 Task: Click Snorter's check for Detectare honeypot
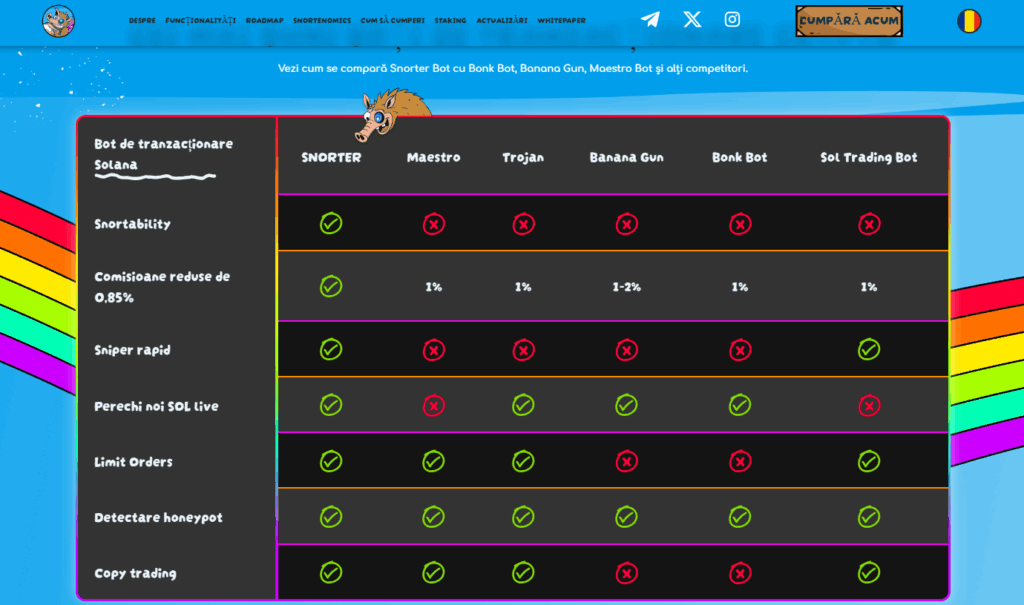[331, 517]
